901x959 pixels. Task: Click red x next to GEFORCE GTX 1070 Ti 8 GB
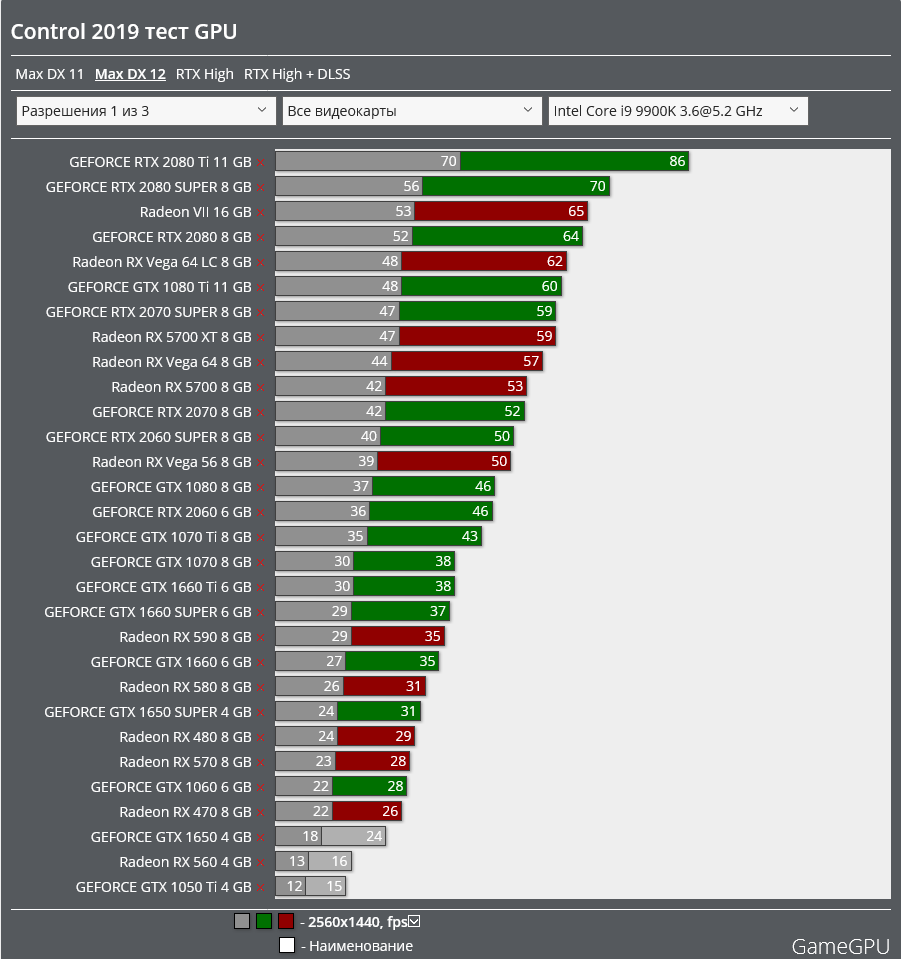click(x=261, y=538)
